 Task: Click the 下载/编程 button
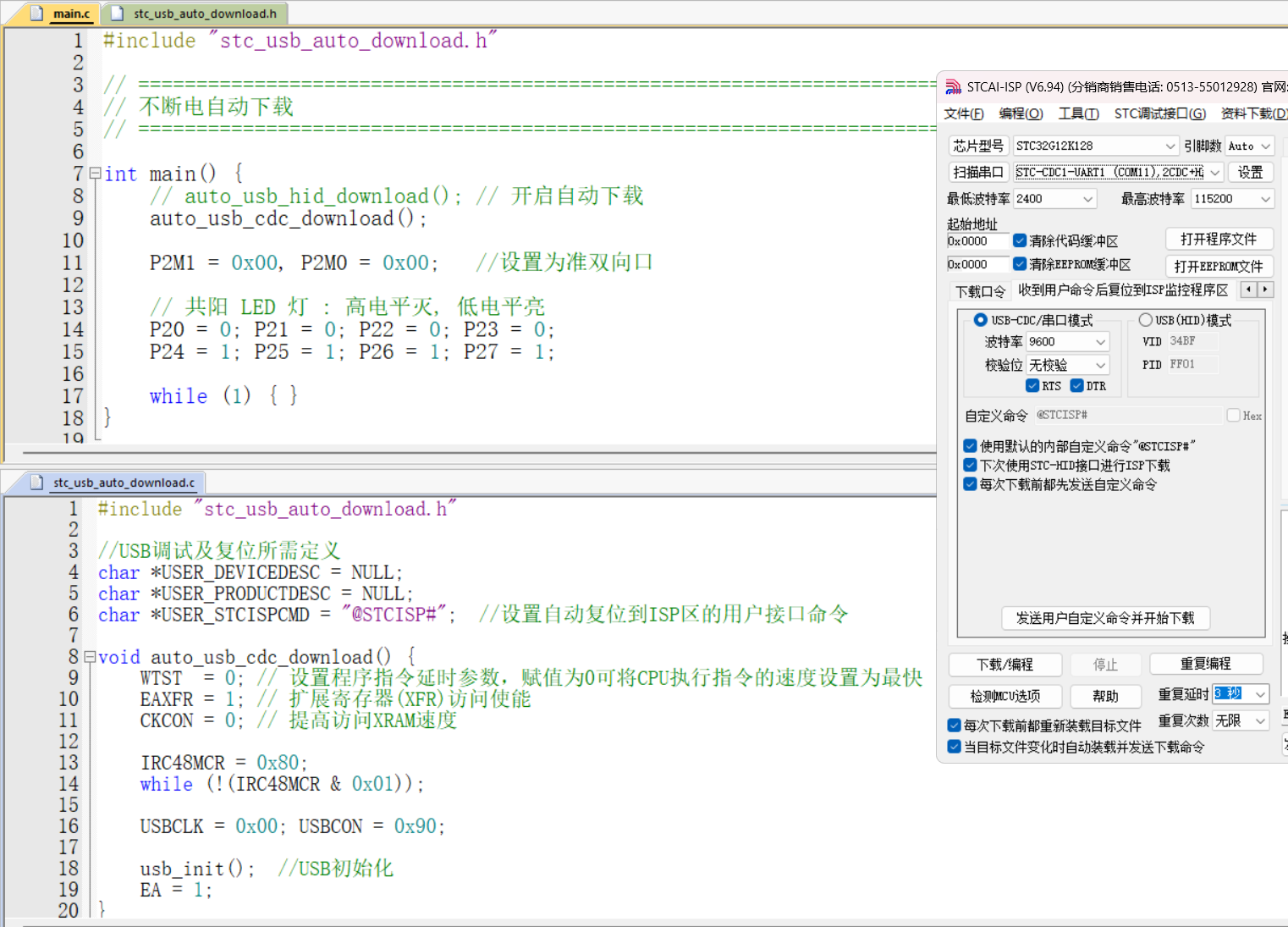pos(1005,665)
